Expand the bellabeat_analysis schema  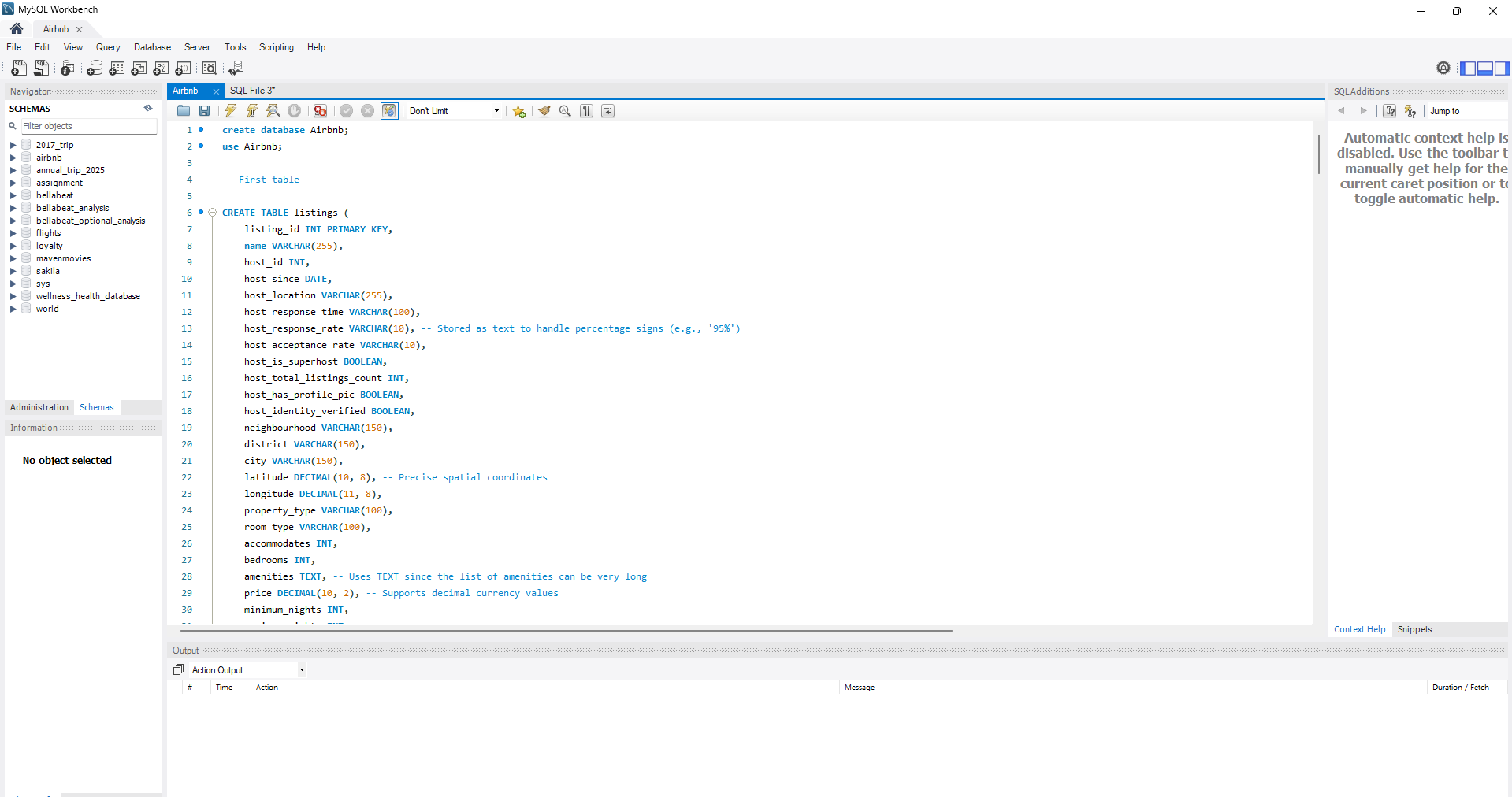[13, 208]
